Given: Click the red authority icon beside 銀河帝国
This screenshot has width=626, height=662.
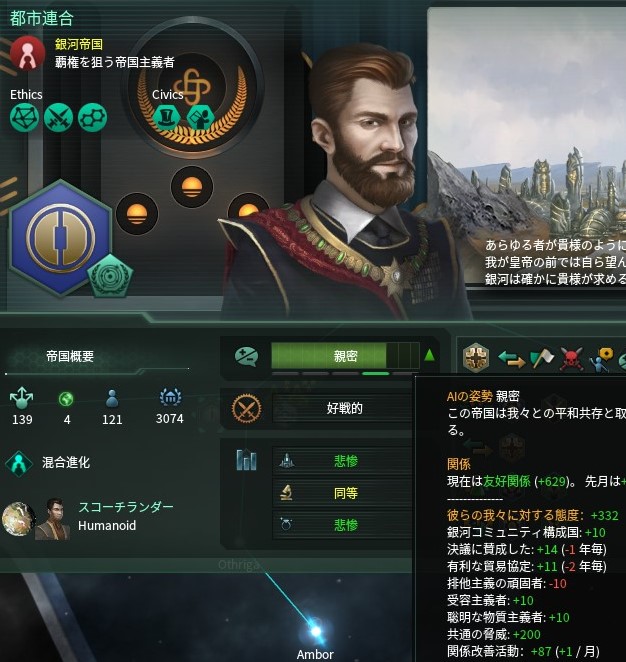Looking at the screenshot, I should [x=27, y=54].
